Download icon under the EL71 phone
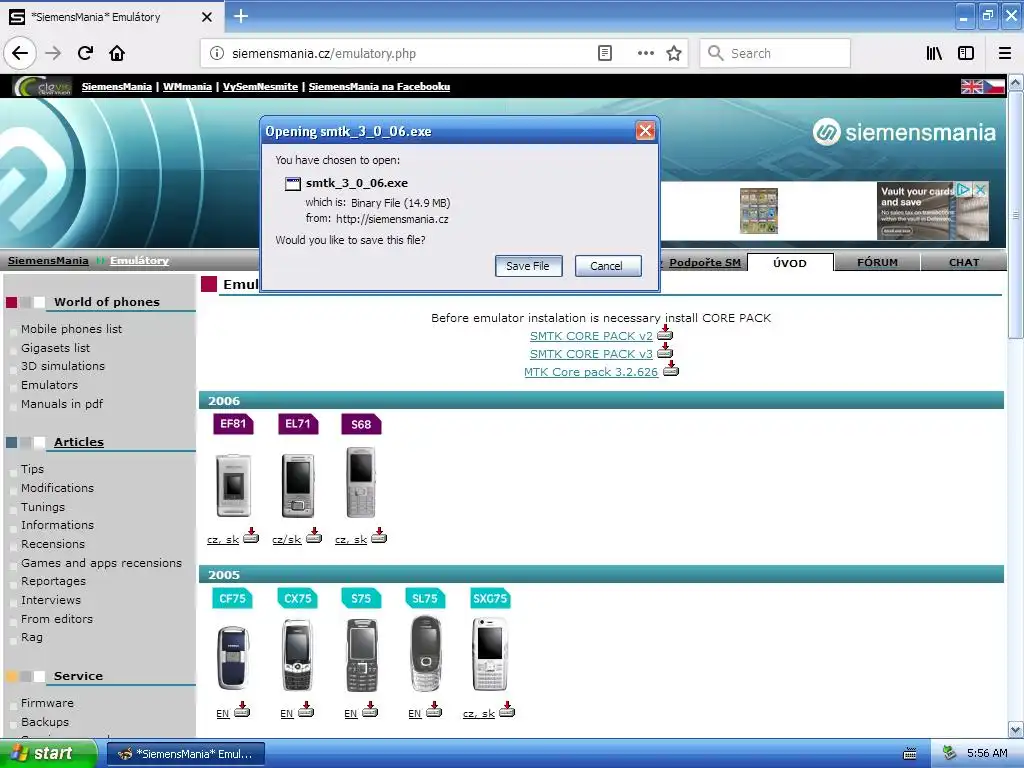The height and width of the screenshot is (768, 1024). point(314,536)
